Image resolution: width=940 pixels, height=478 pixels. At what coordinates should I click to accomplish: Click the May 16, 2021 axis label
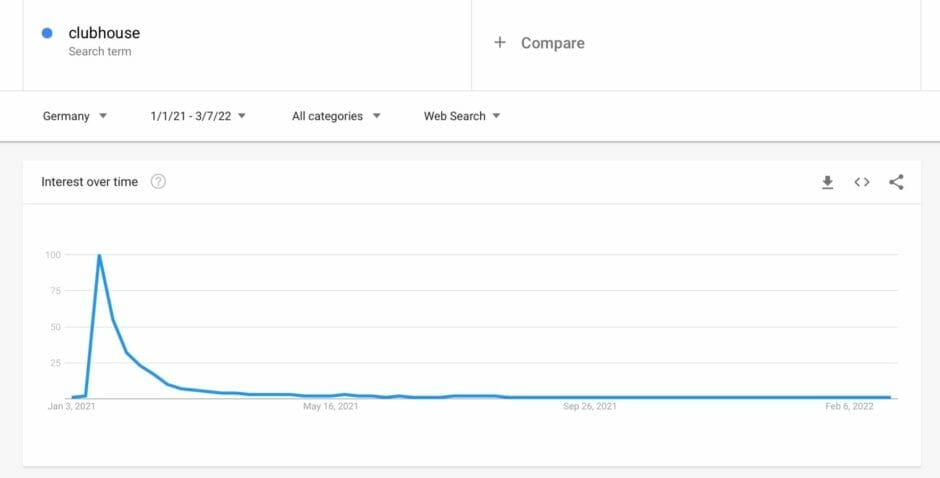[x=330, y=407]
